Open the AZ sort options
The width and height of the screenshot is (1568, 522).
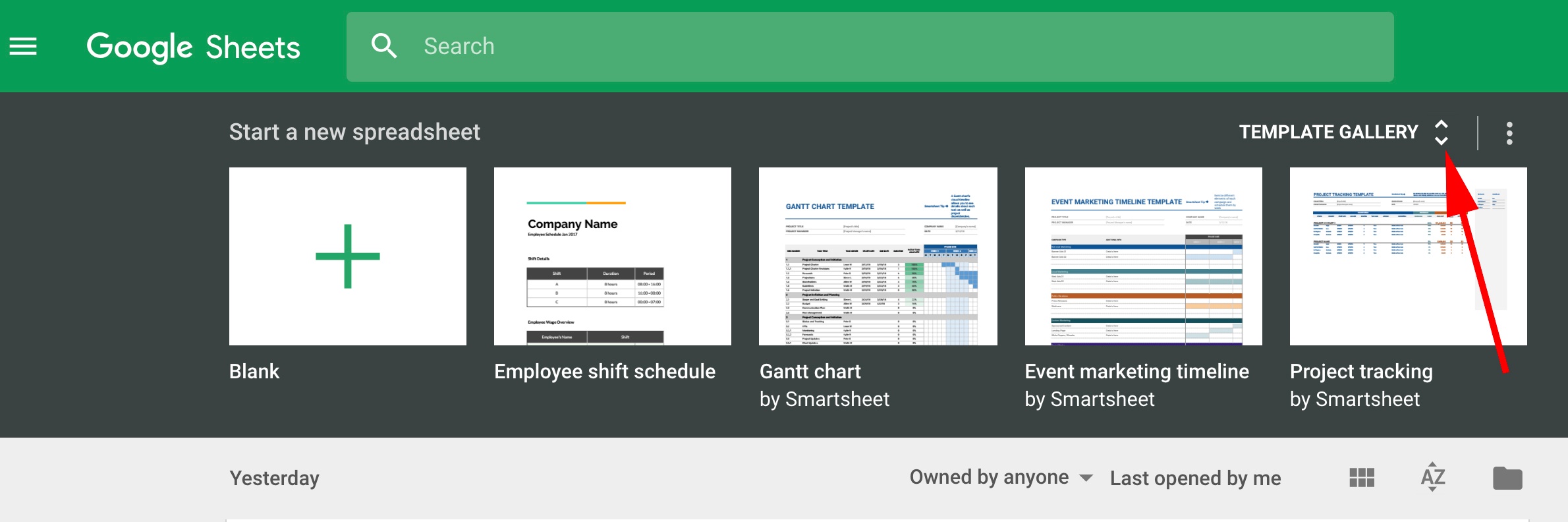1433,477
